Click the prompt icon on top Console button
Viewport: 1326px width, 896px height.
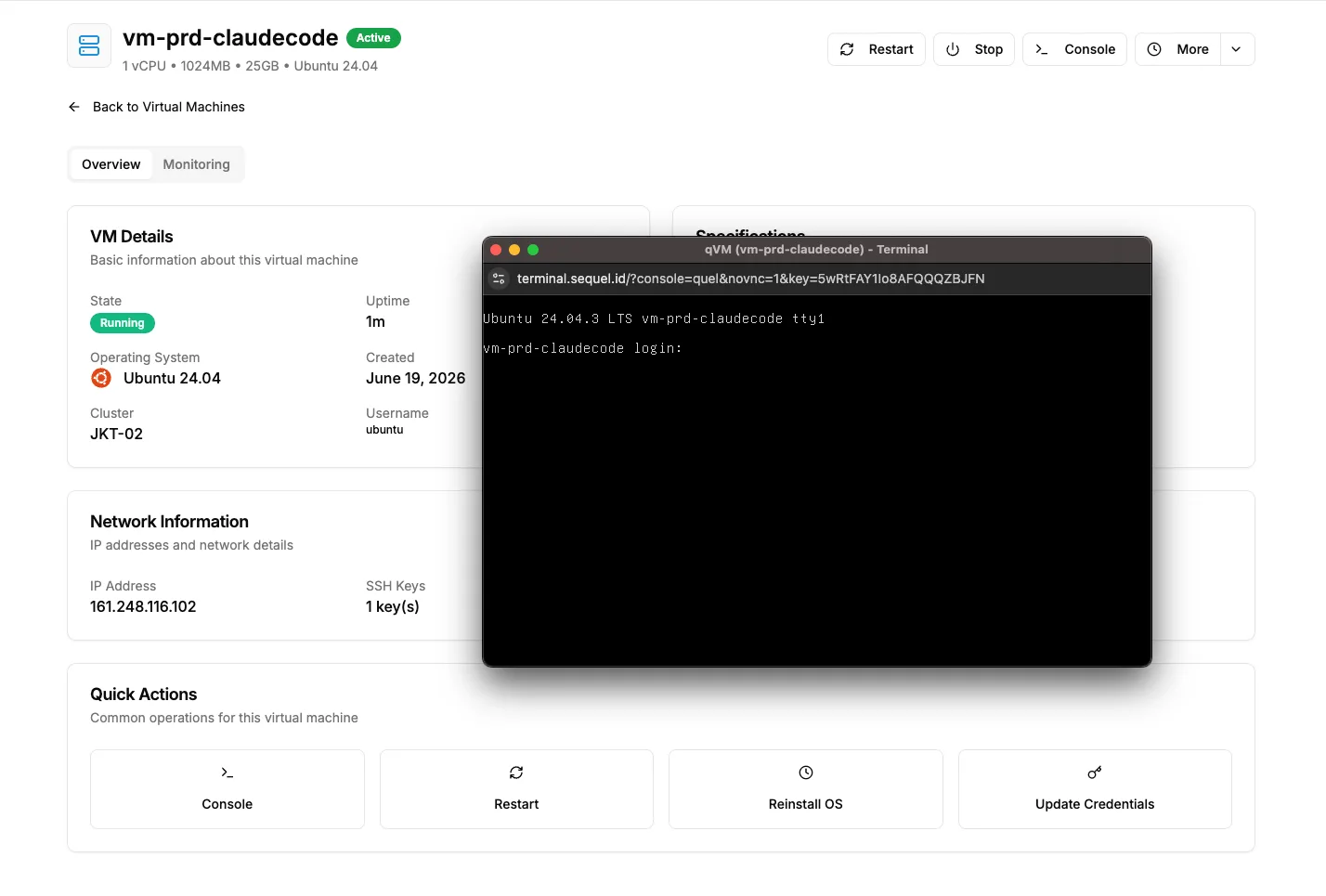click(x=1042, y=49)
